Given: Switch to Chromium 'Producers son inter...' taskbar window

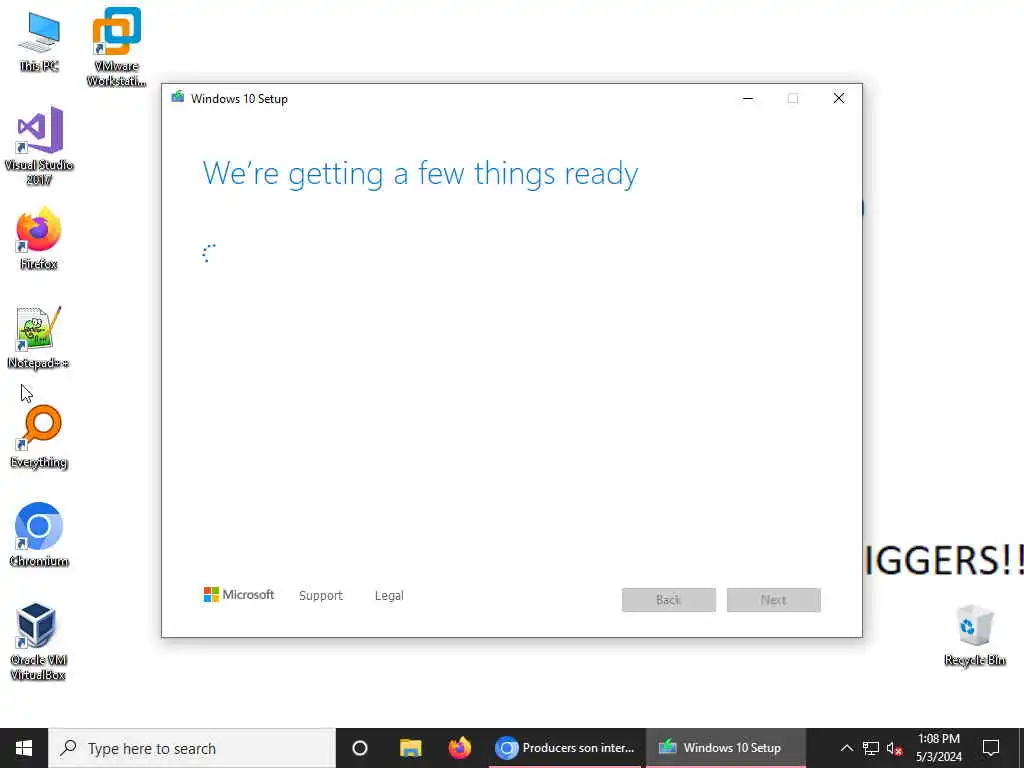Looking at the screenshot, I should click(x=565, y=748).
